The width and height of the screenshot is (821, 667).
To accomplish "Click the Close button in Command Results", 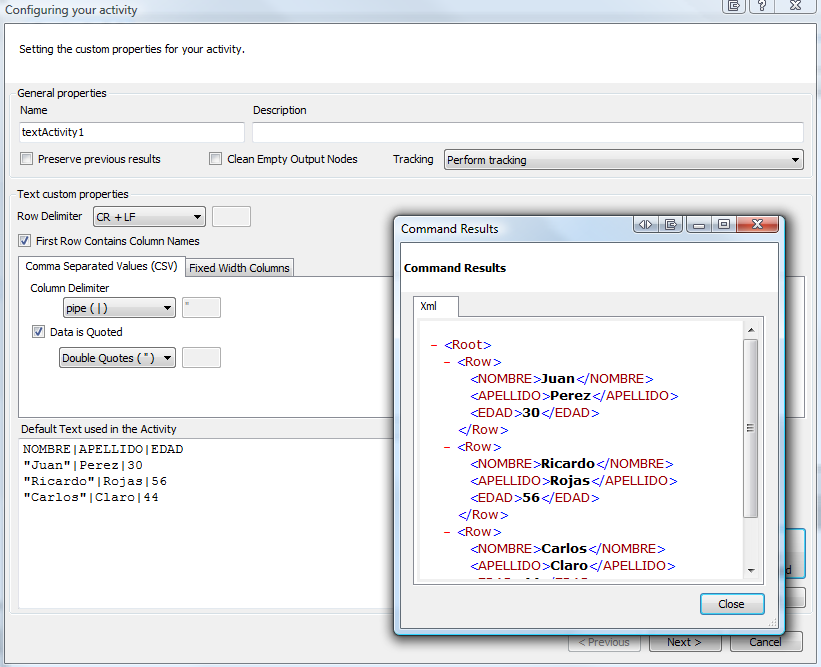I will coord(732,604).
